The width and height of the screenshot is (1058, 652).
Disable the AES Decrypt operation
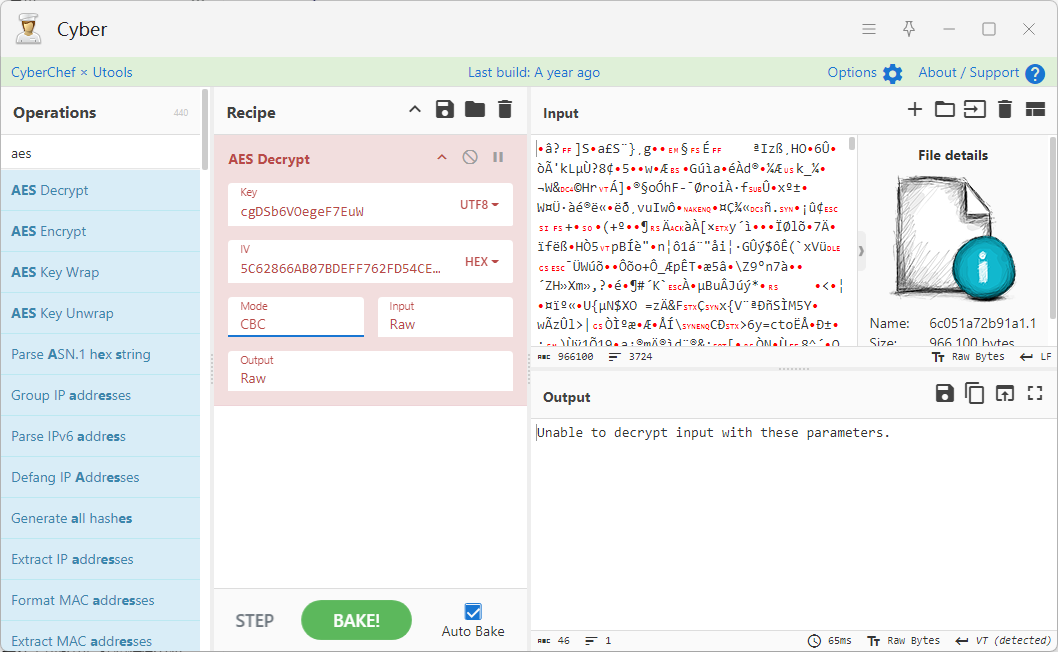point(470,157)
